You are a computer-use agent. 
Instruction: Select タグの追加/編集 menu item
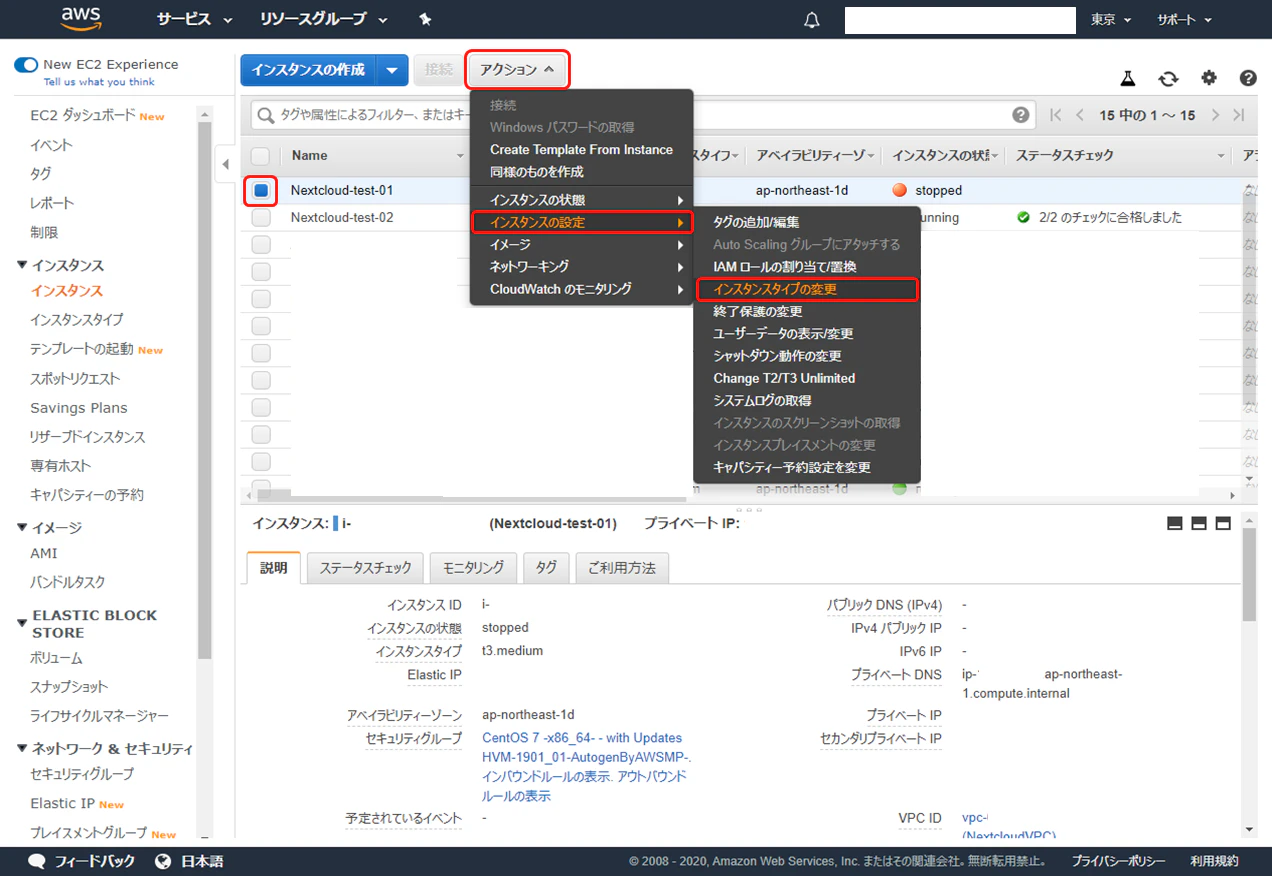pos(806,222)
